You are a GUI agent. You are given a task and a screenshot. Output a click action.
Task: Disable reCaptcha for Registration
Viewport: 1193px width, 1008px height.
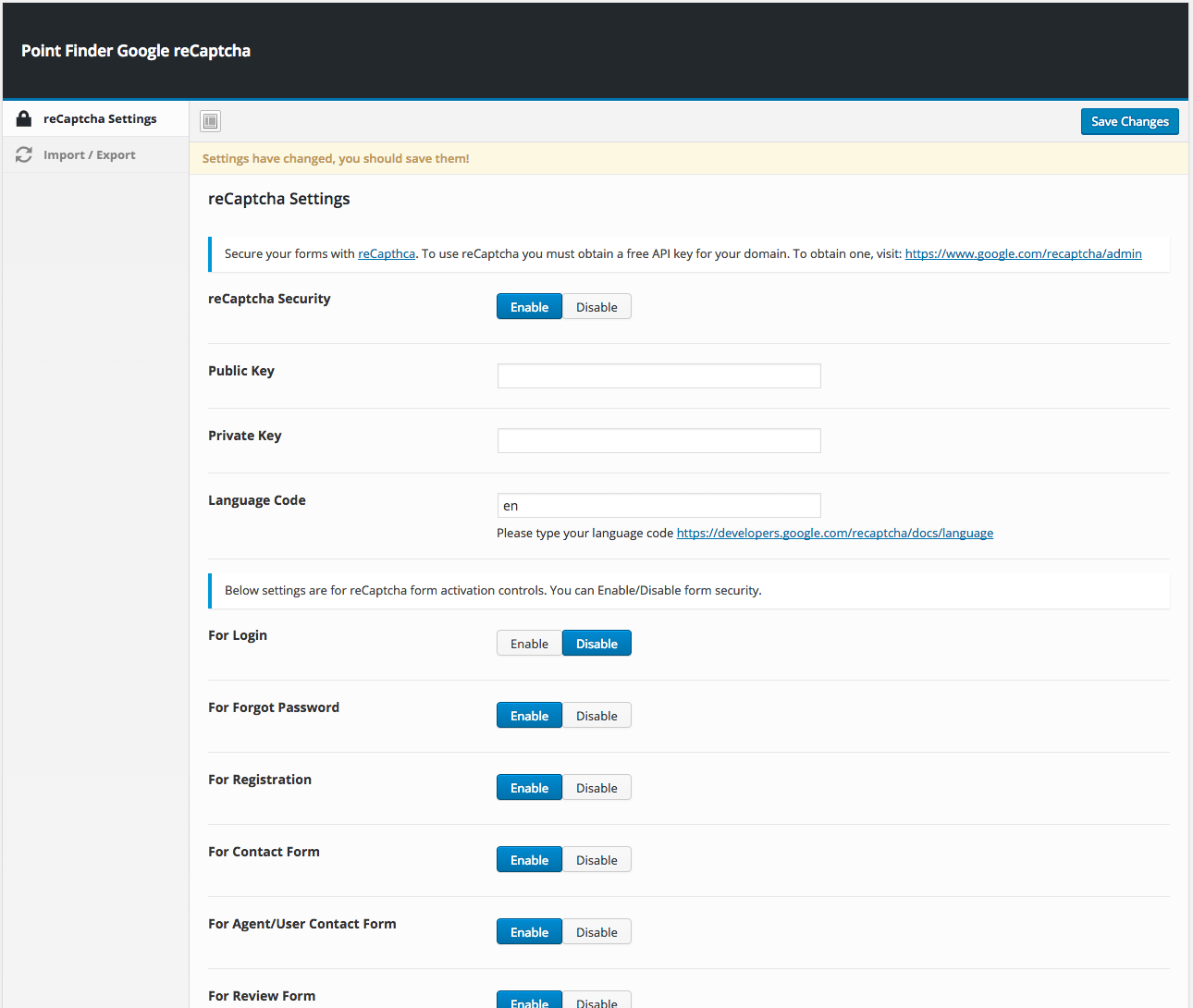click(x=596, y=788)
